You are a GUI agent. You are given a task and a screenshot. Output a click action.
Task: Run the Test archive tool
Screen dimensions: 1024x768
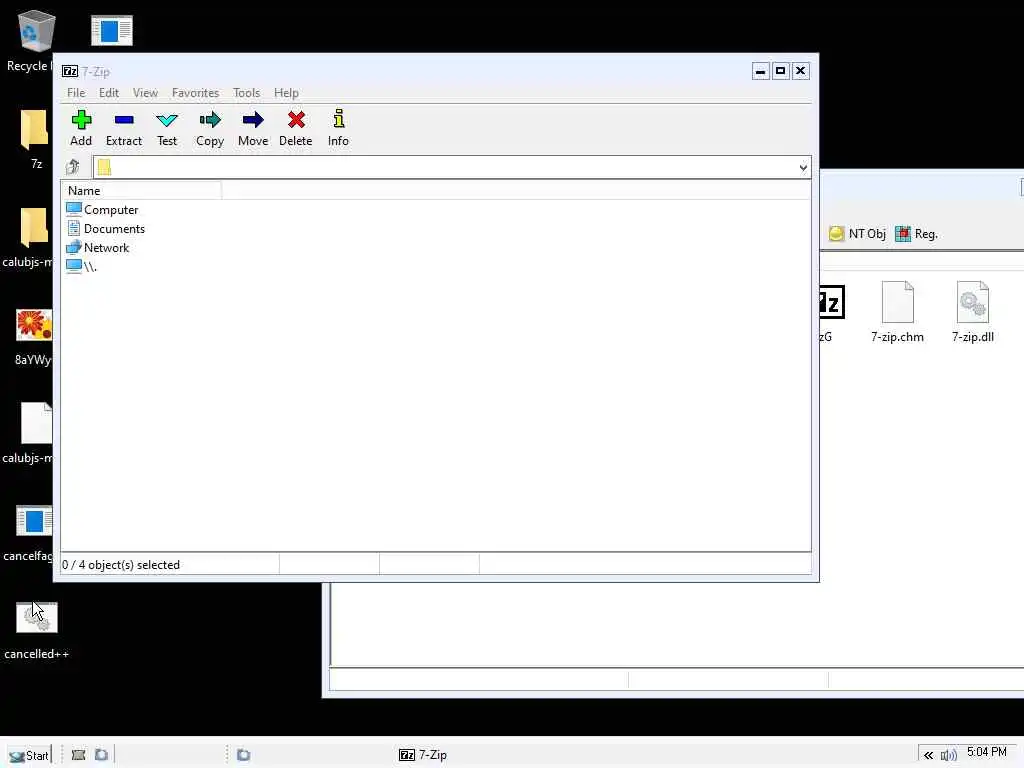tap(167, 128)
